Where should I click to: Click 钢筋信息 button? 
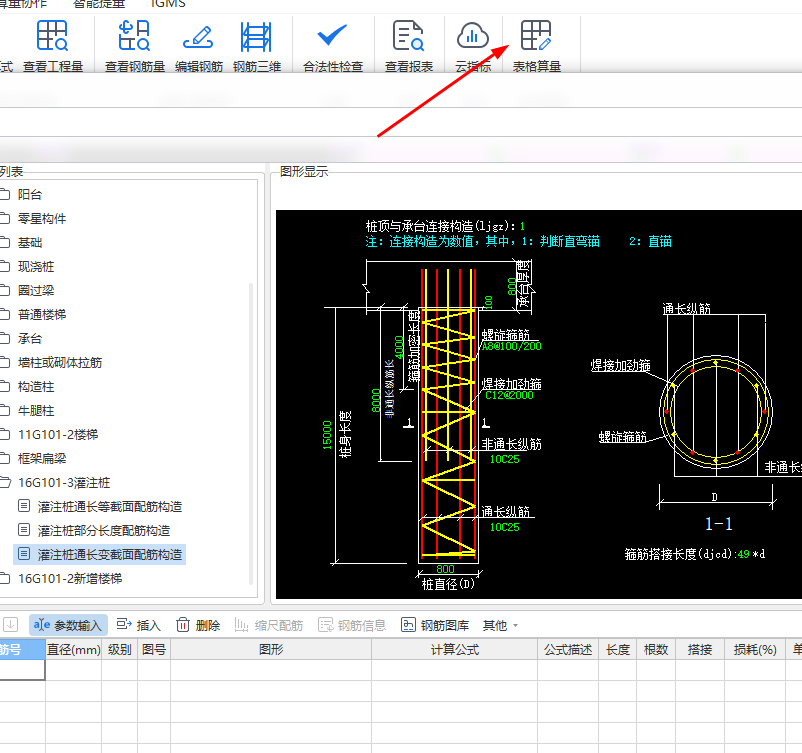click(352, 625)
